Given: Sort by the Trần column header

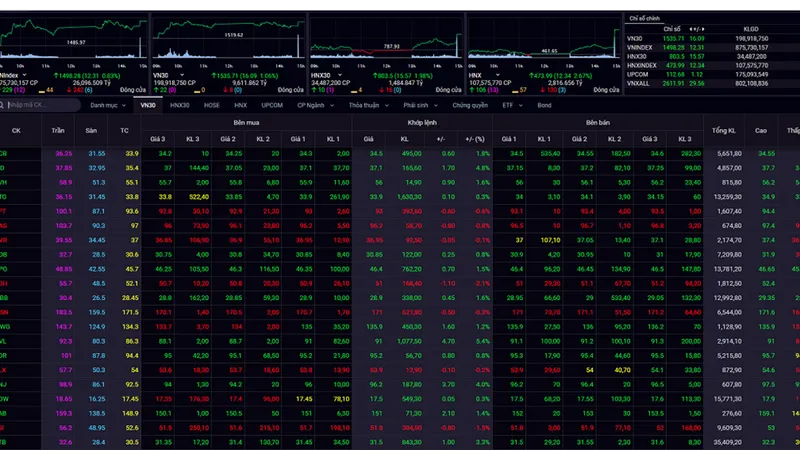Looking at the screenshot, I should coord(58,131).
